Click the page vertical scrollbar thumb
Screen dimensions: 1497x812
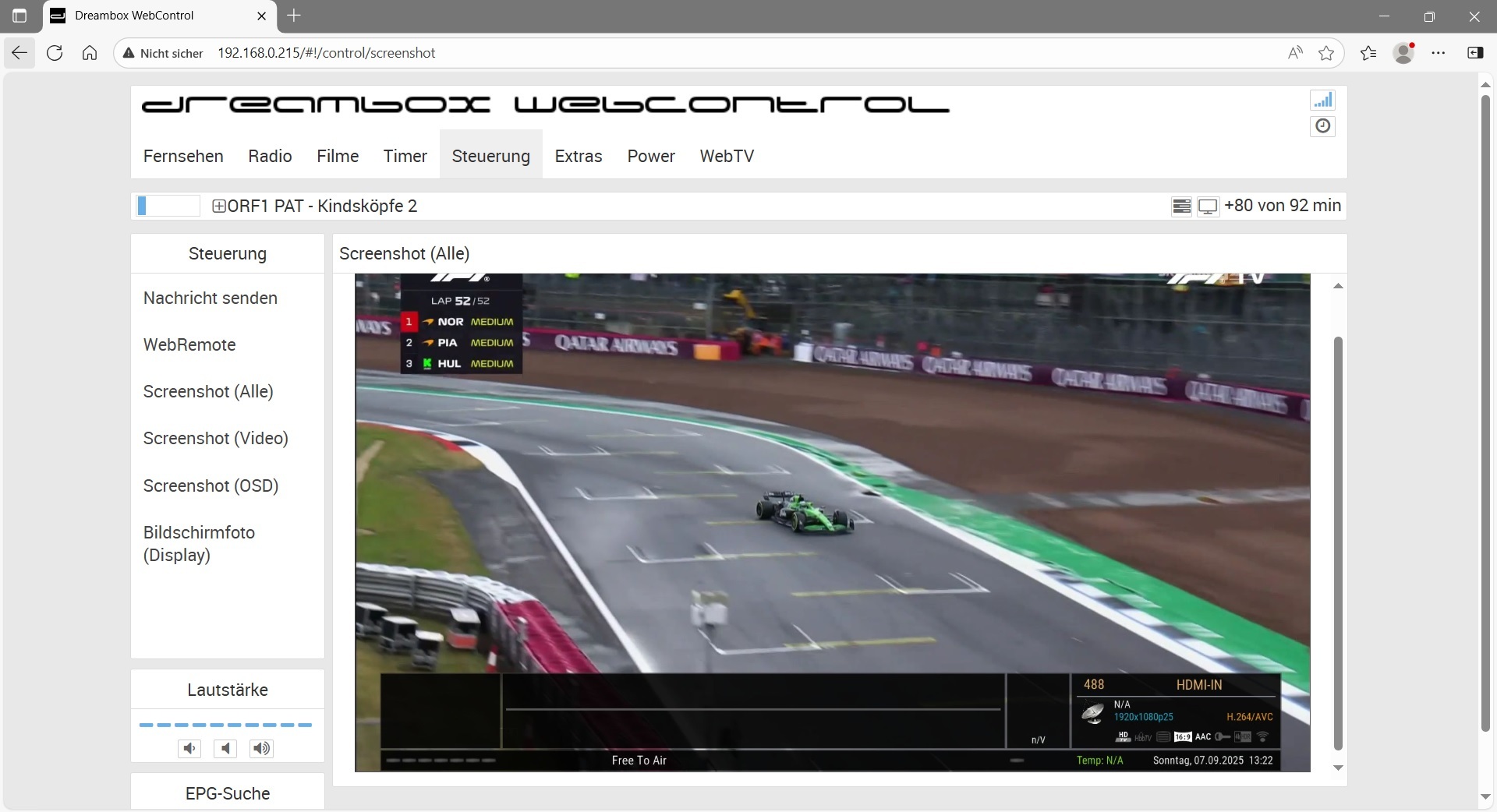1485,413
